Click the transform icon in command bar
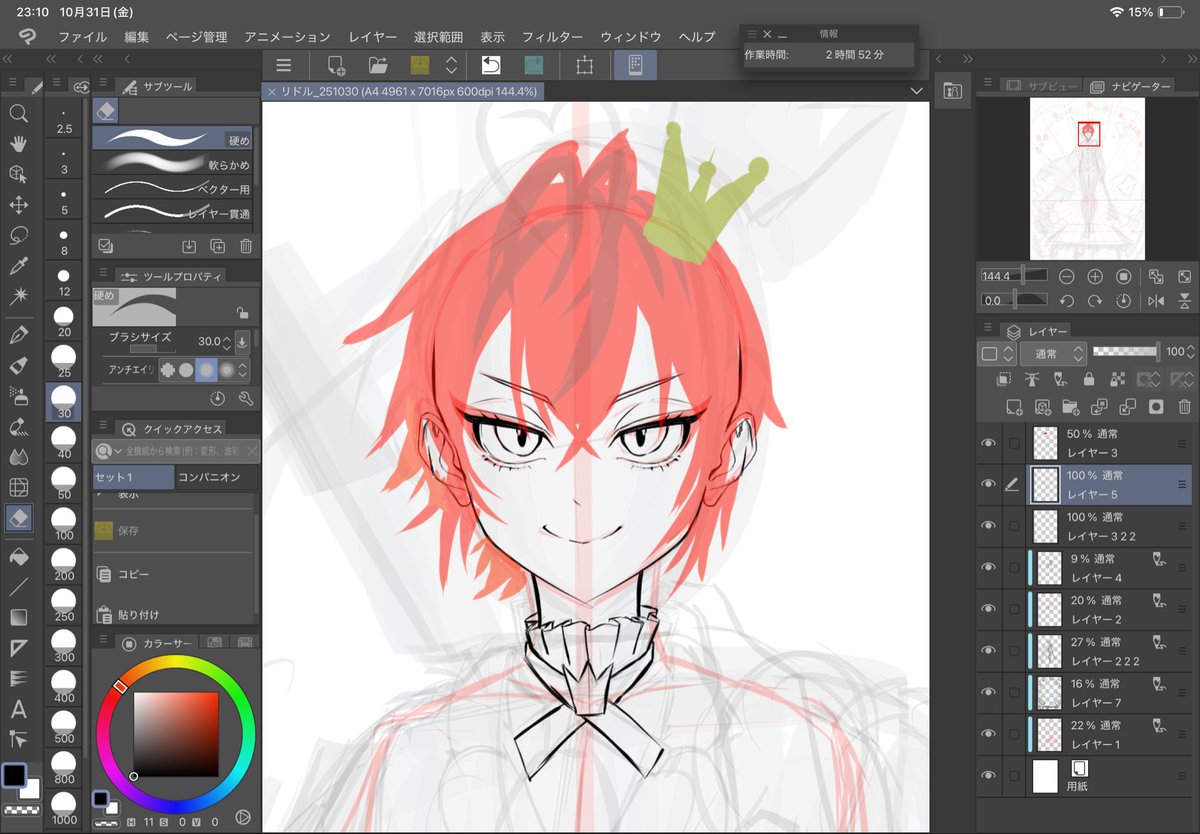Viewport: 1200px width, 834px height. click(584, 65)
